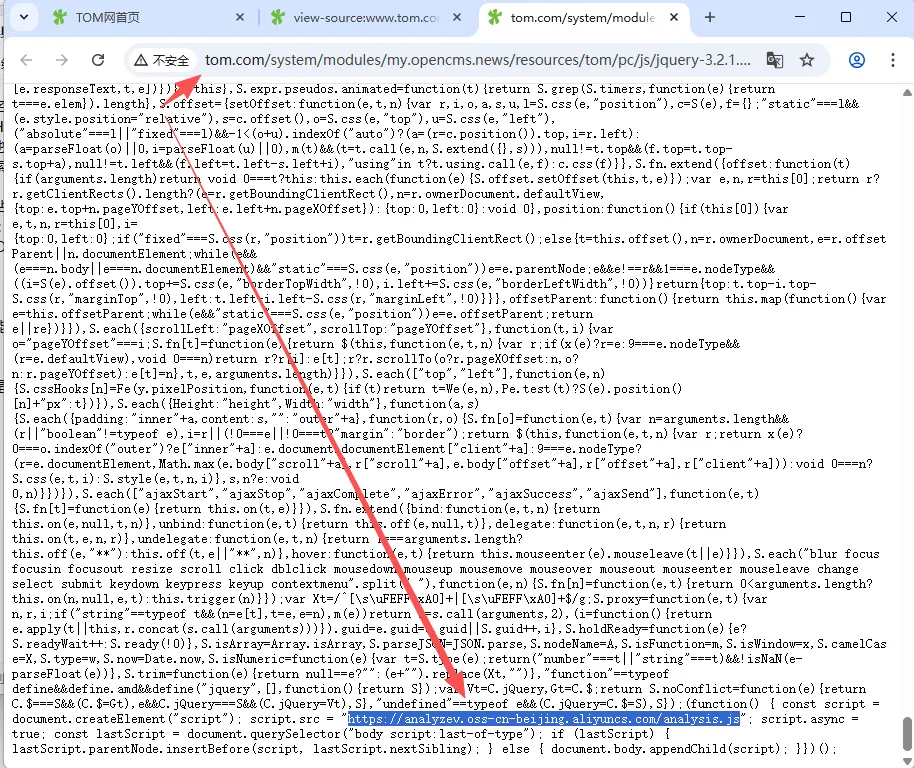Viewport: 914px width, 768px height.
Task: Open the user profile icon
Action: (x=857, y=60)
